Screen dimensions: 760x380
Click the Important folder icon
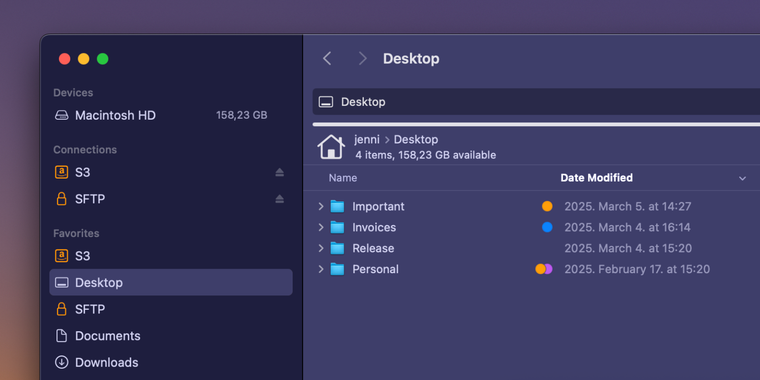pyautogui.click(x=337, y=206)
